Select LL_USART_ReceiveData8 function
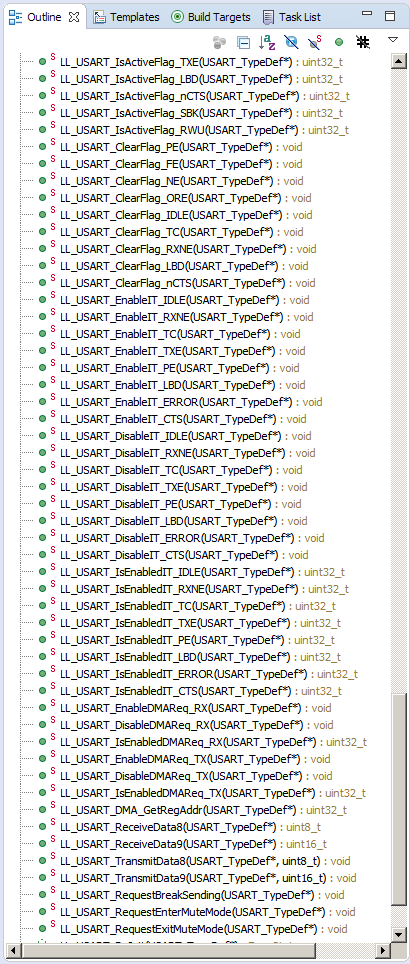This screenshot has width=410, height=964. (191, 828)
